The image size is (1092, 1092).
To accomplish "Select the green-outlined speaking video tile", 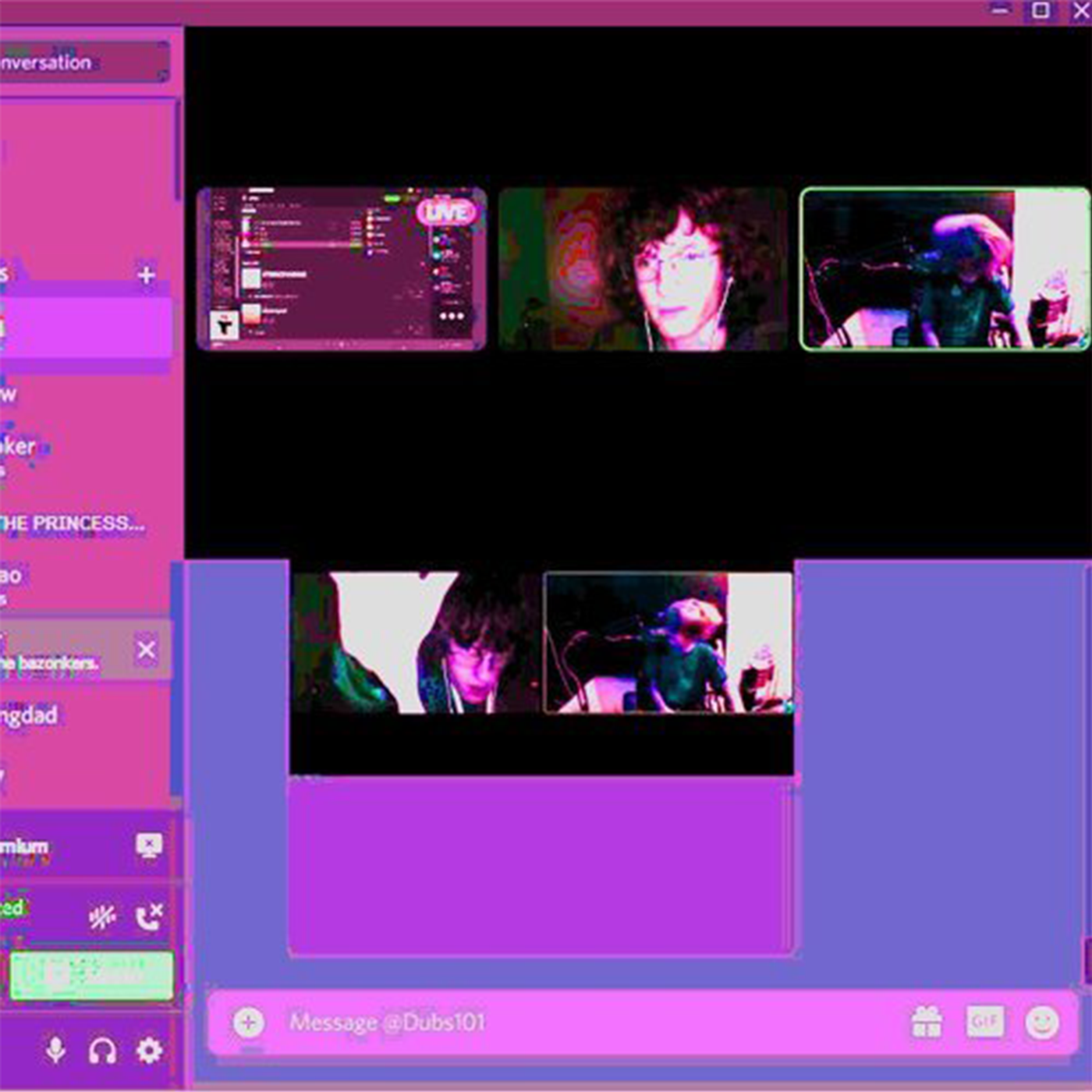I will (945, 269).
